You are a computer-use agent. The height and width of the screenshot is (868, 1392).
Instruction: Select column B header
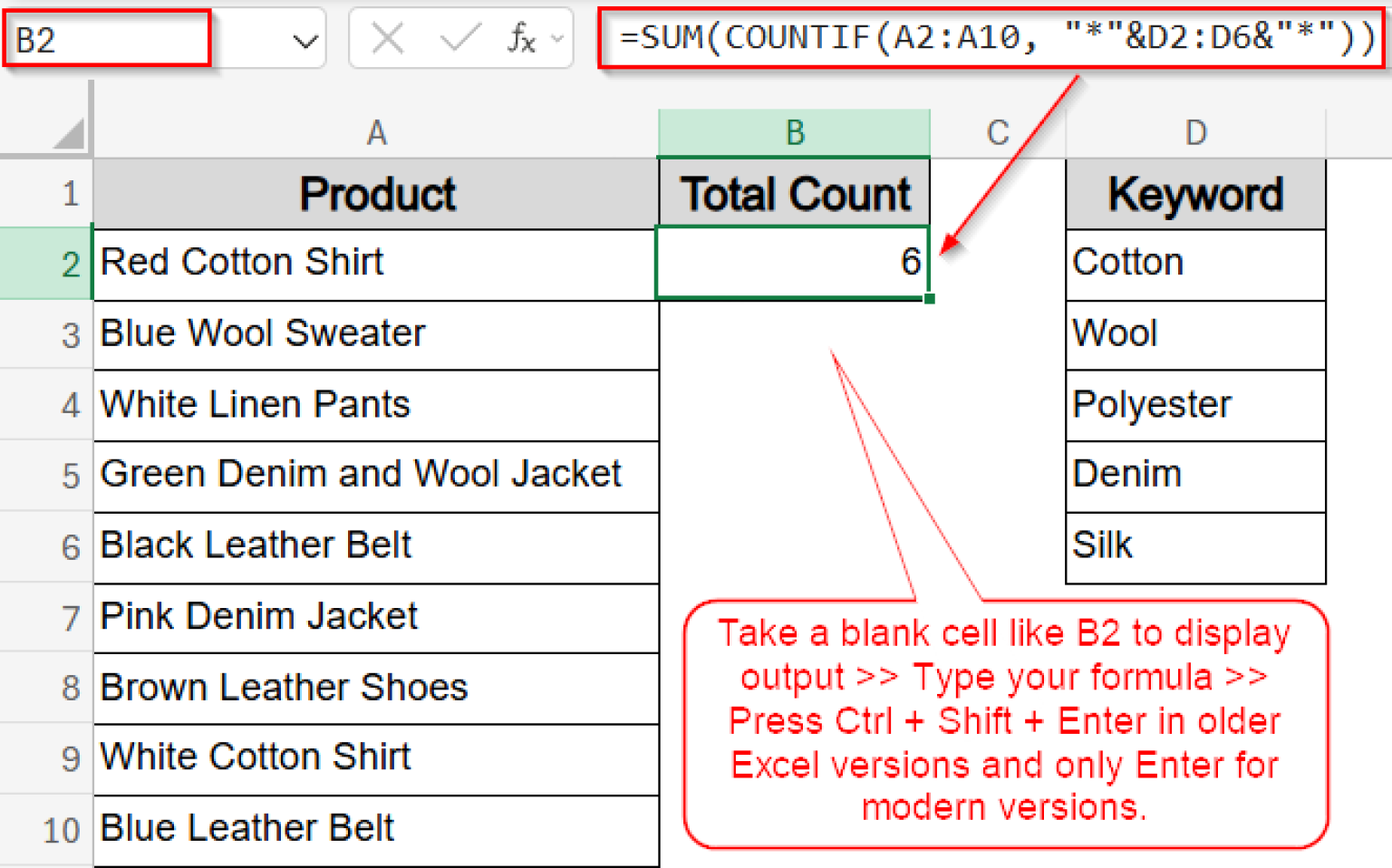(793, 132)
